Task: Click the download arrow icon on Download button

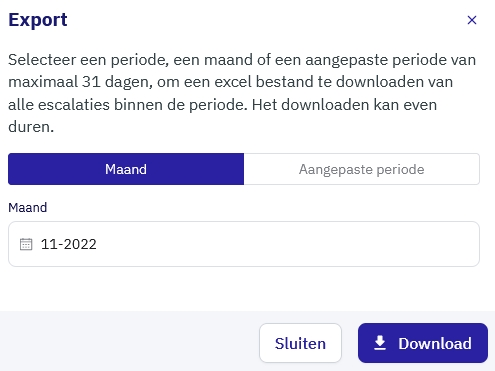Action: pos(380,343)
